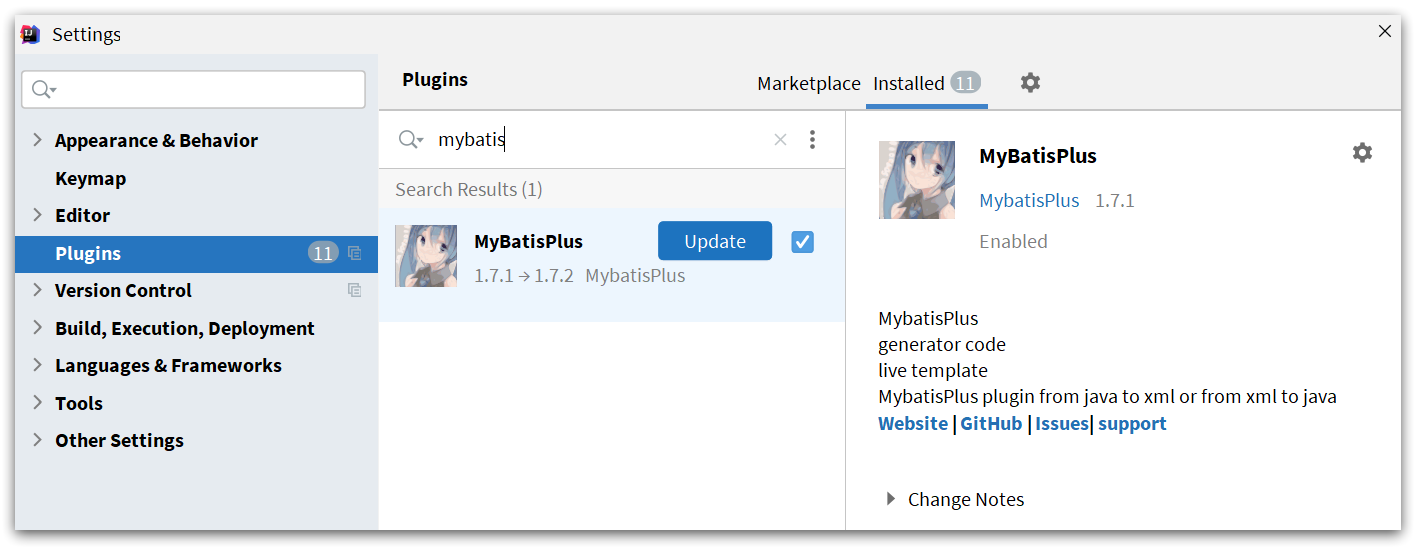Open the plugin support link
This screenshot has width=1416, height=549.
click(1132, 423)
